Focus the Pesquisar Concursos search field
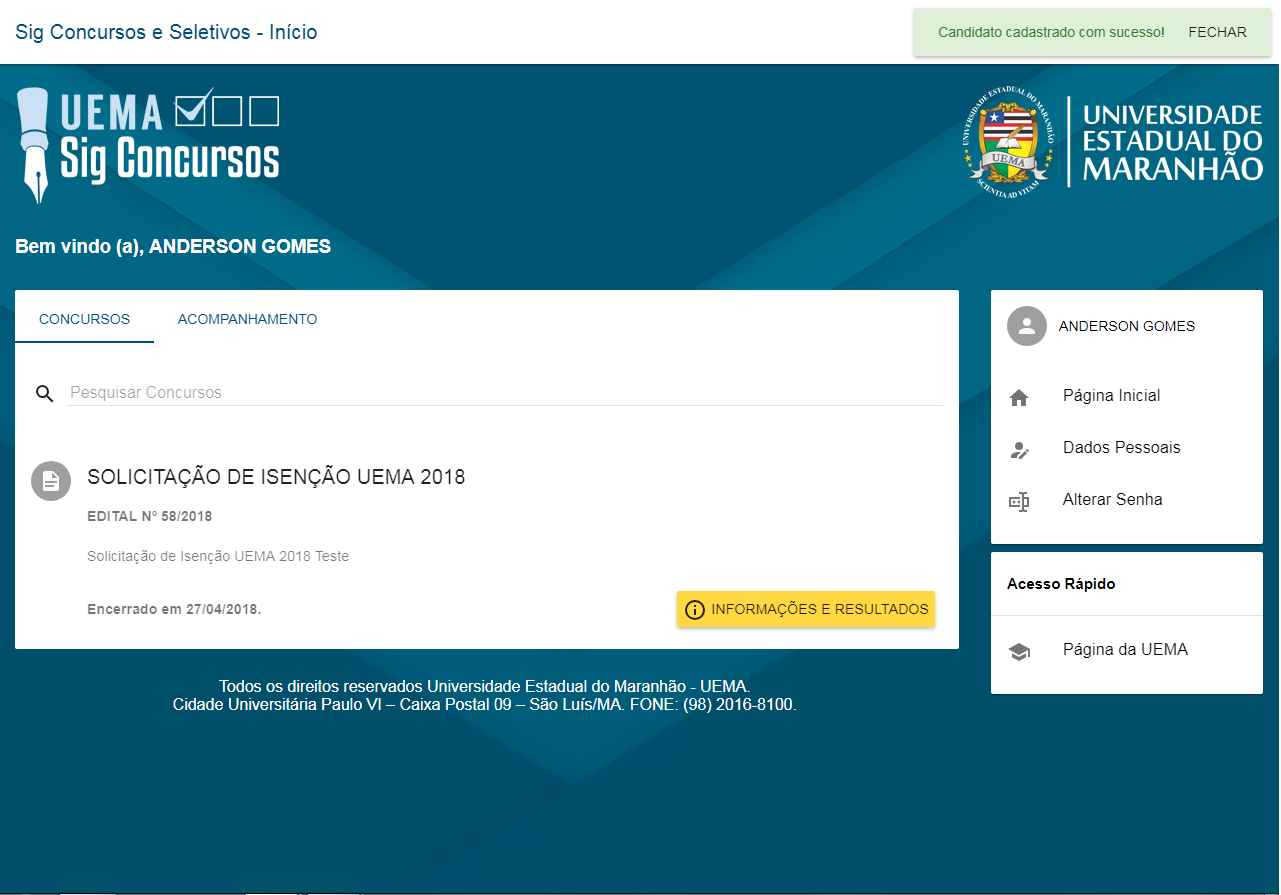 pos(505,393)
